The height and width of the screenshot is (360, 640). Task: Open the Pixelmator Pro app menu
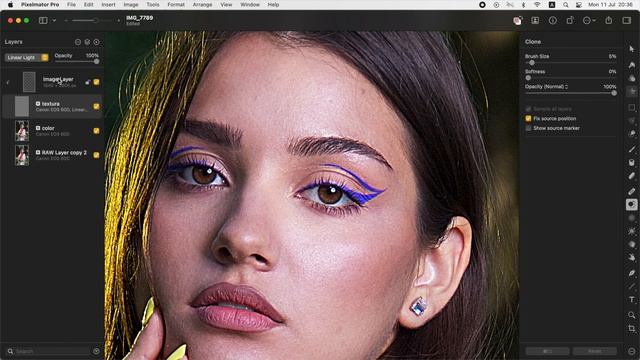[x=40, y=4]
